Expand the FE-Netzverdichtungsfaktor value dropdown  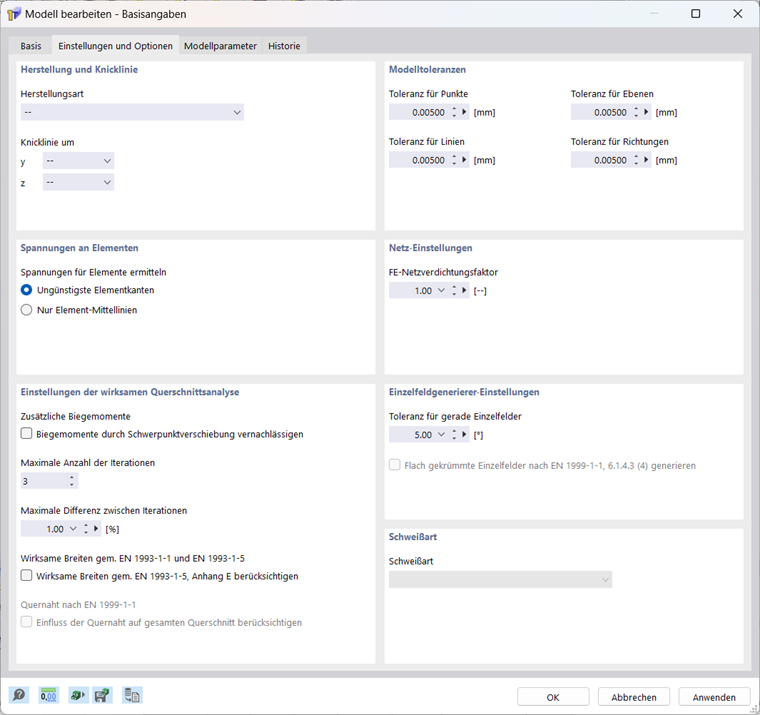[x=441, y=290]
